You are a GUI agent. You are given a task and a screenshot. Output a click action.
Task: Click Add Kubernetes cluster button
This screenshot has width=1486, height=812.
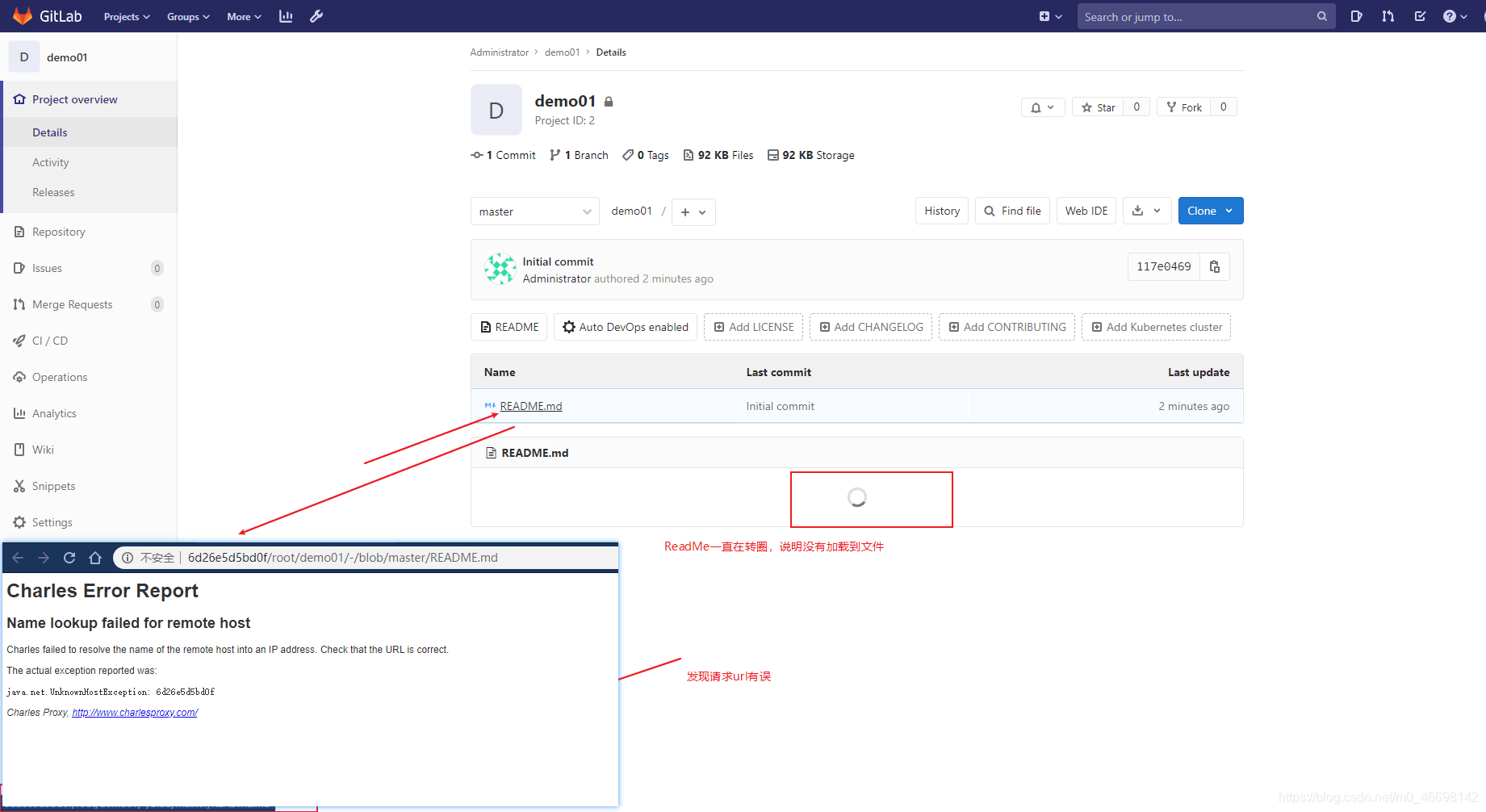click(1156, 327)
